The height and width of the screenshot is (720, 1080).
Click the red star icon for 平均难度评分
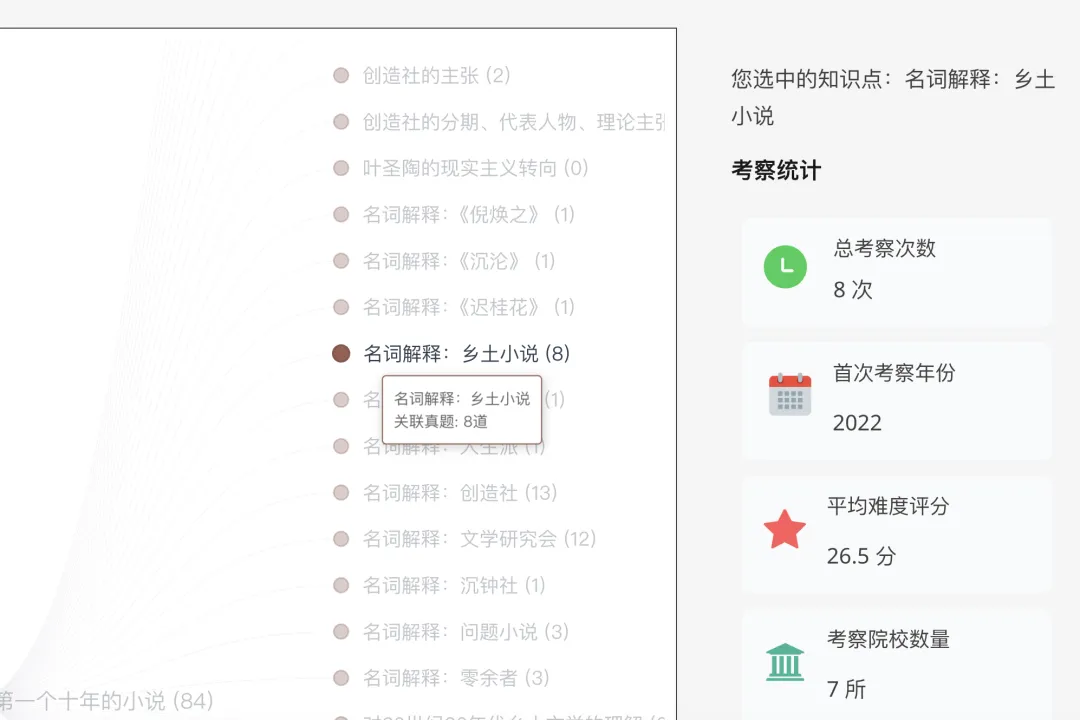pyautogui.click(x=786, y=530)
